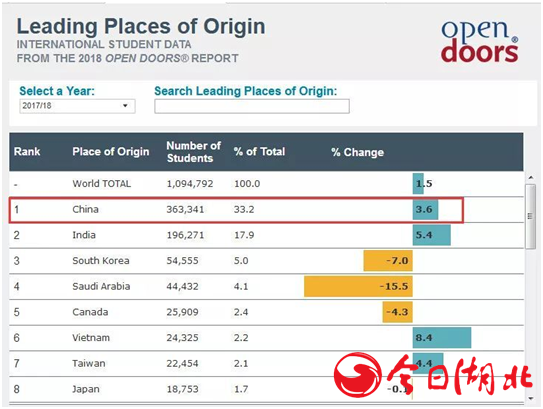Click the scrollbar up arrow
This screenshot has width=543, height=409.
click(531, 178)
